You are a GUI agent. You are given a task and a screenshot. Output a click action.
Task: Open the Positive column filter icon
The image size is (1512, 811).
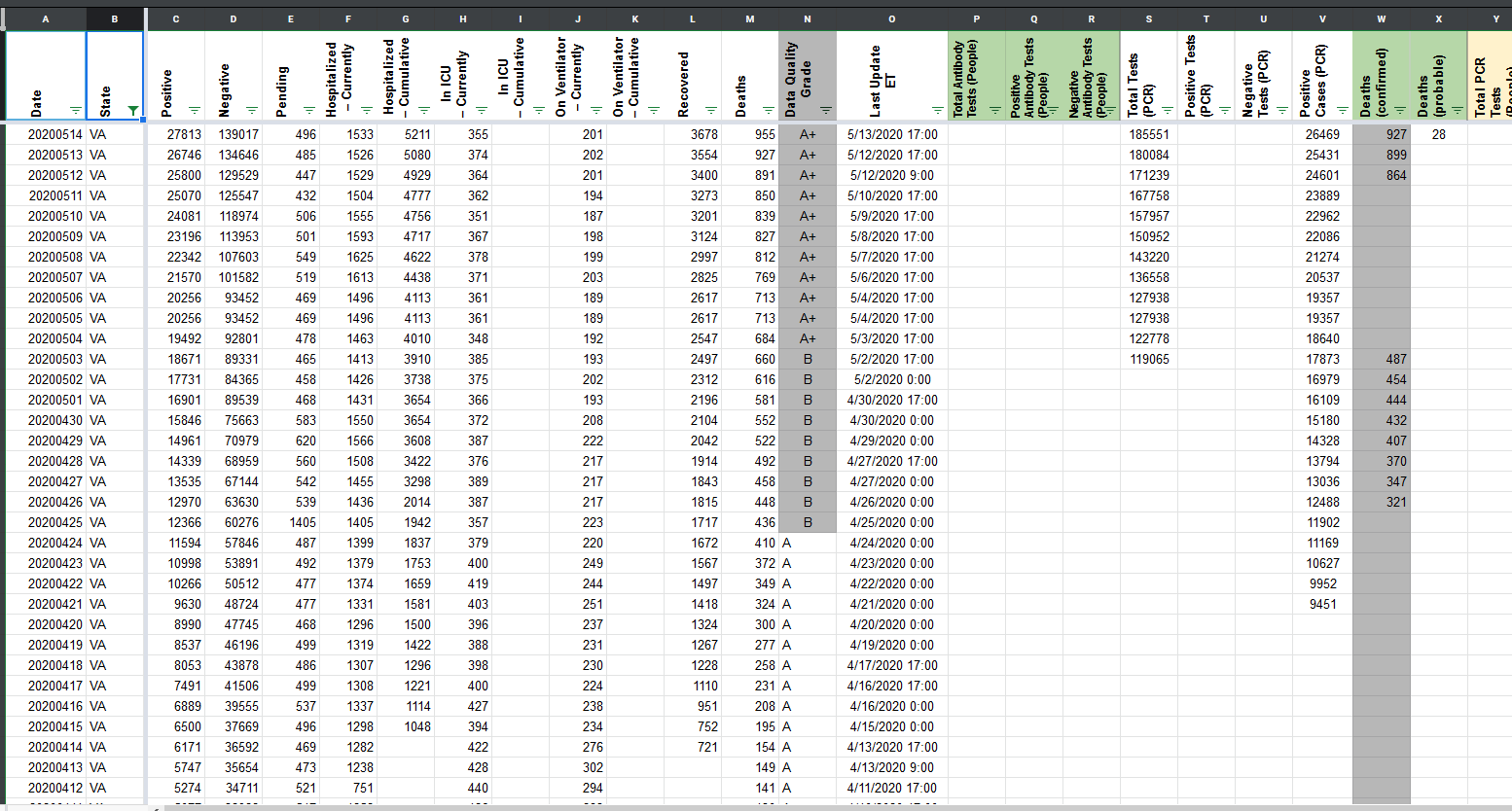(195, 110)
